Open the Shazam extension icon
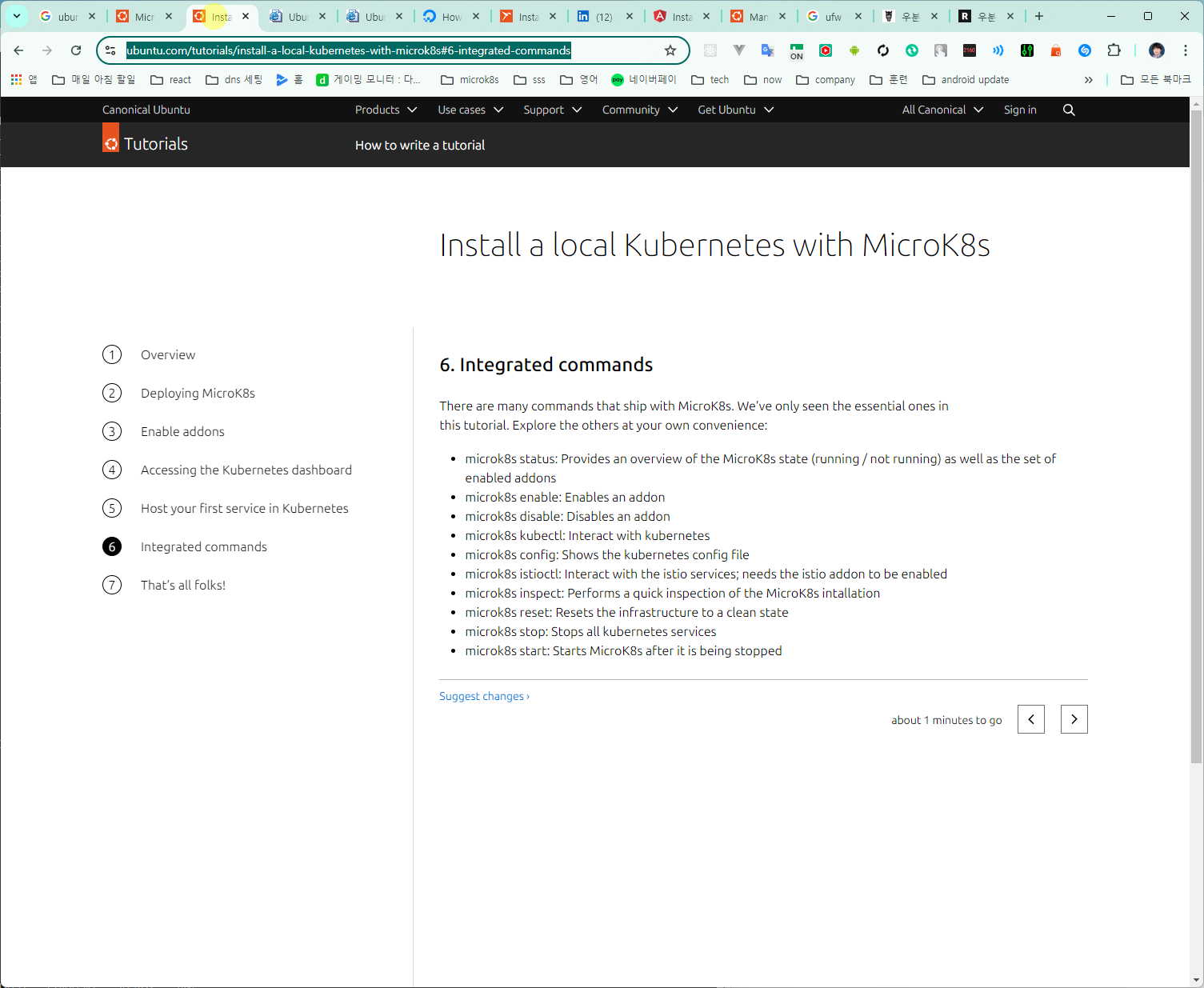Viewport: 1204px width, 988px height. 1085,50
